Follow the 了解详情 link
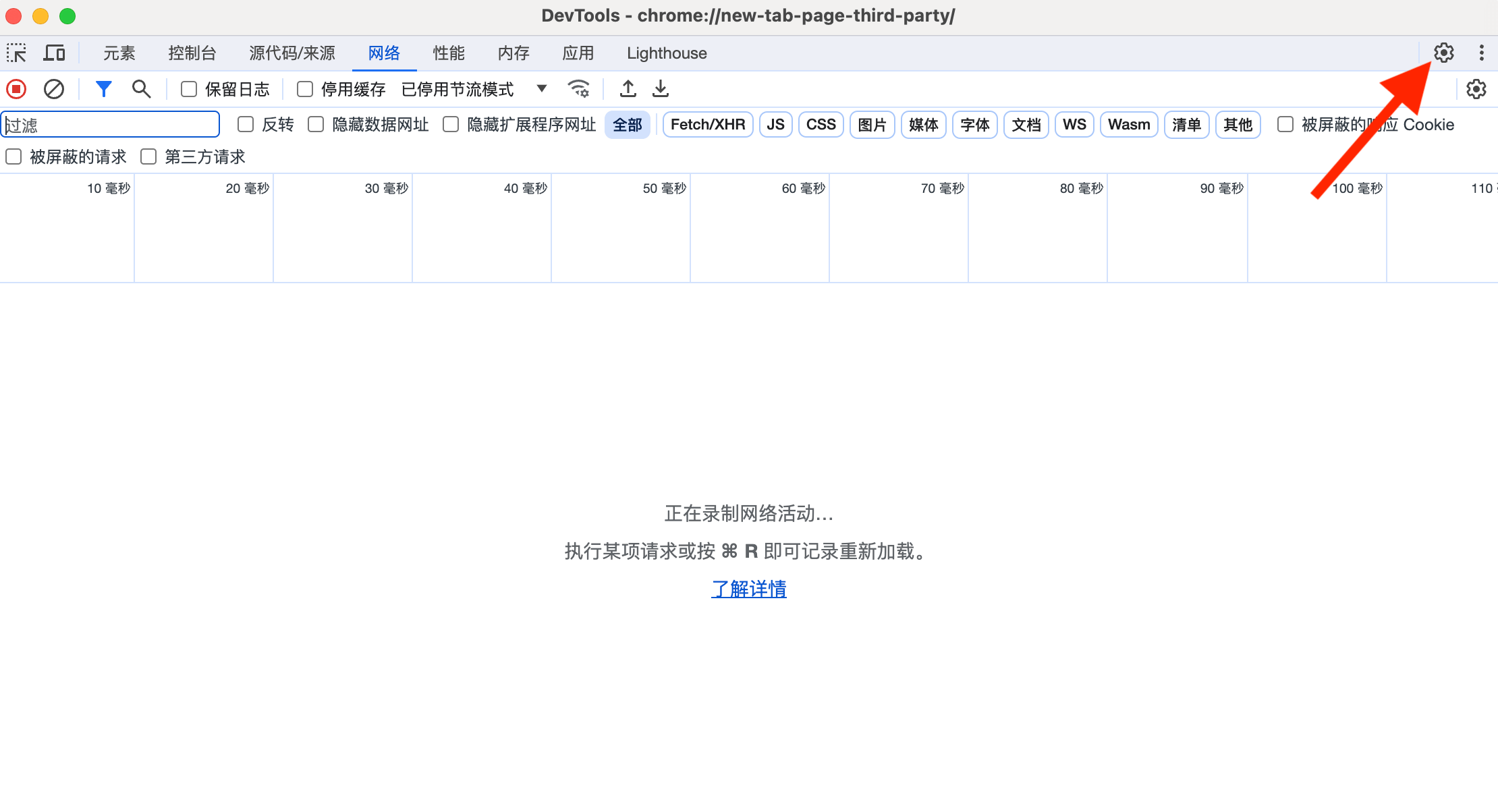 pos(748,589)
